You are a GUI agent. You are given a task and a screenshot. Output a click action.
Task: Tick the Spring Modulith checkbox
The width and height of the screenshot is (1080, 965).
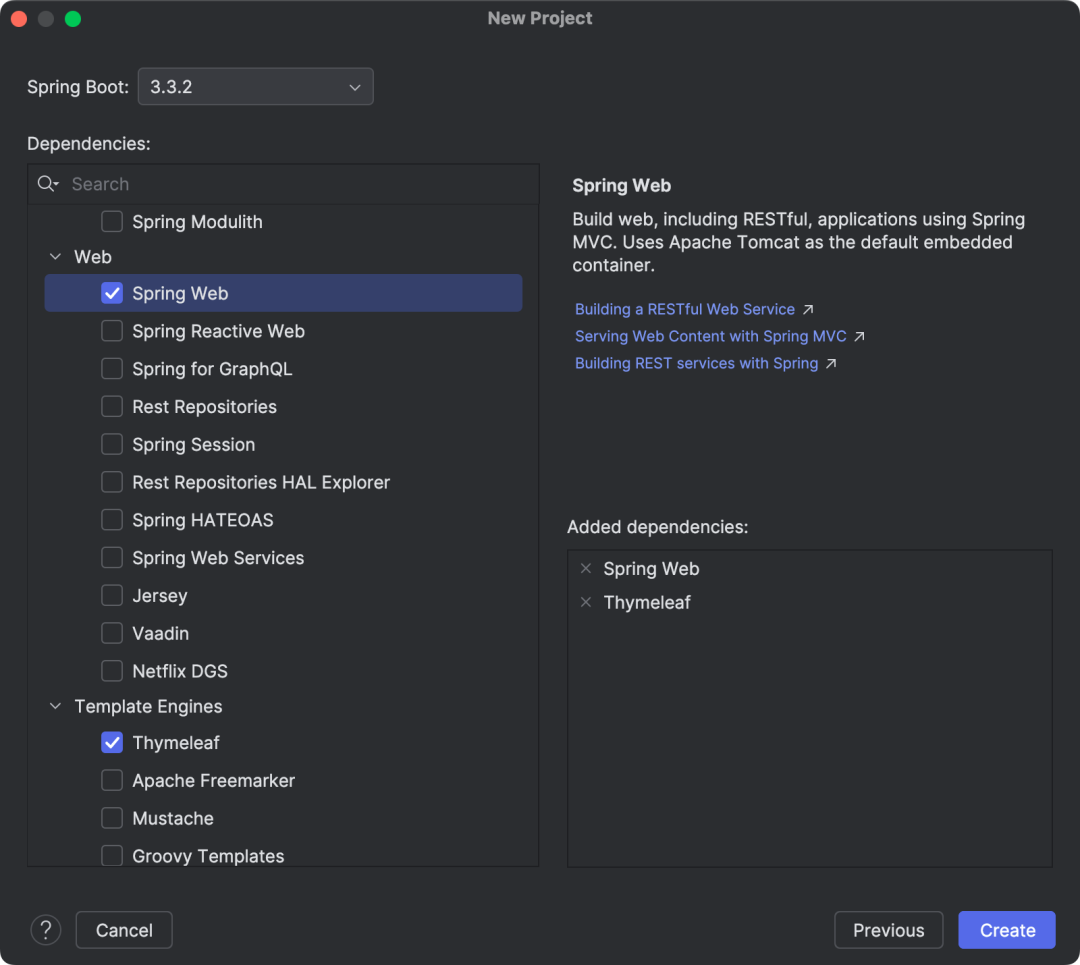pyautogui.click(x=112, y=222)
